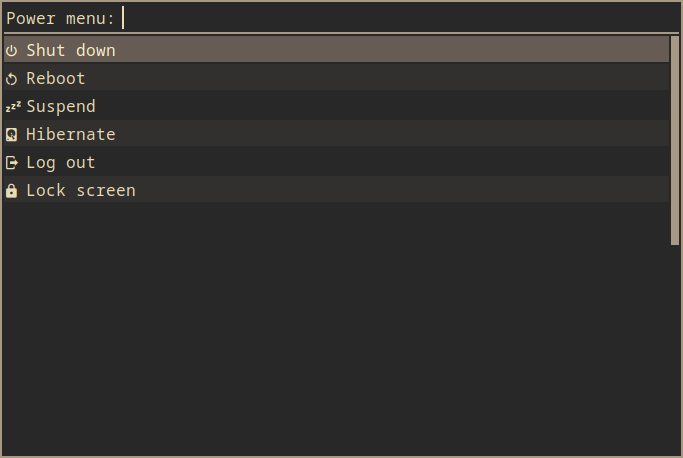
Task: Activate the Lock screen entry
Action: pyautogui.click(x=336, y=190)
